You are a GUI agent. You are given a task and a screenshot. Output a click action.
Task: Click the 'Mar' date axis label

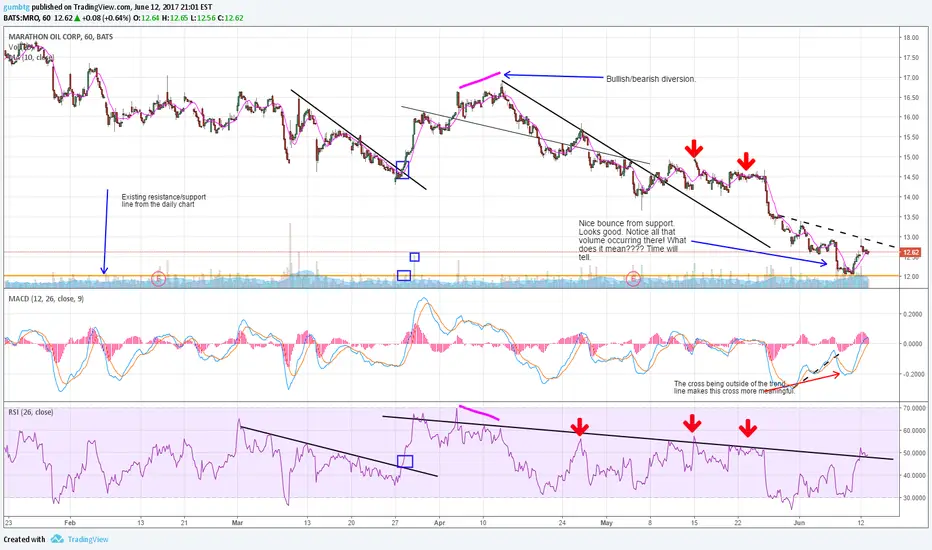click(x=237, y=523)
